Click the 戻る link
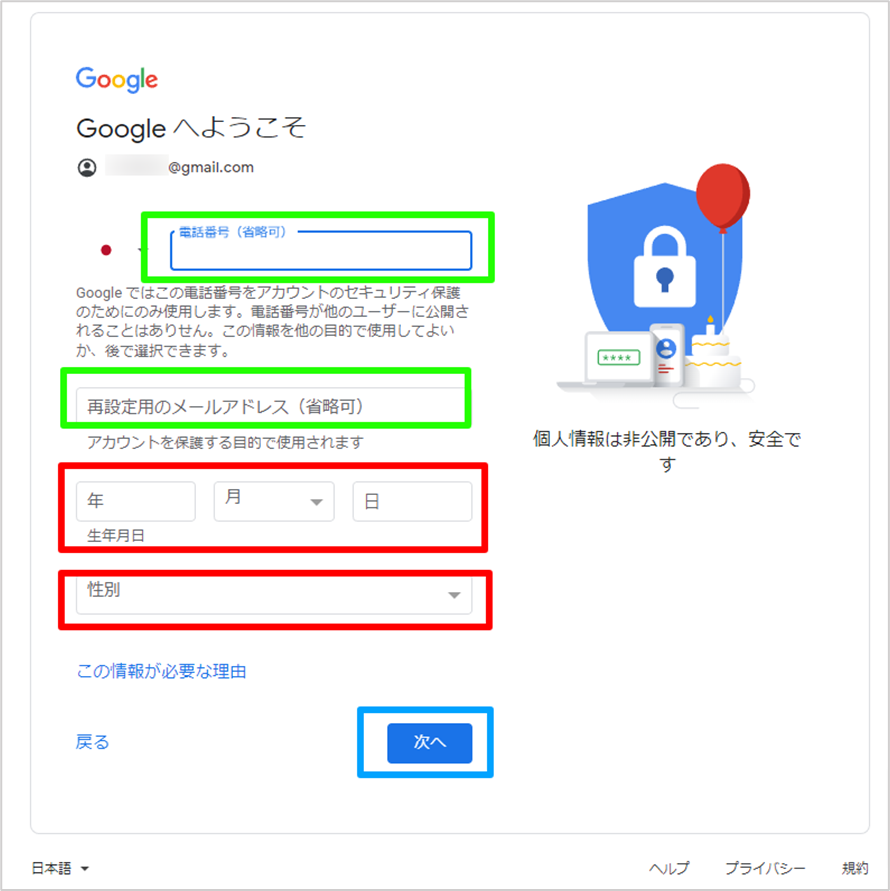 click(92, 742)
